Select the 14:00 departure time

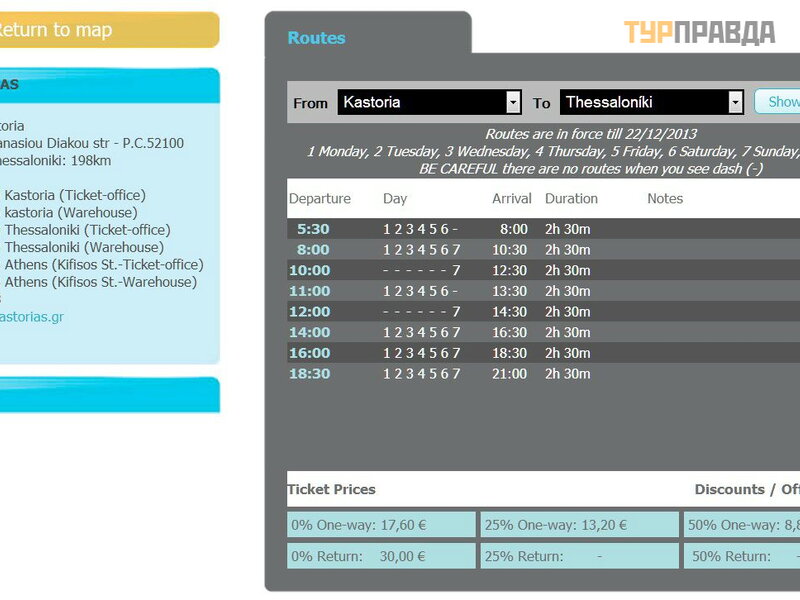tap(309, 332)
